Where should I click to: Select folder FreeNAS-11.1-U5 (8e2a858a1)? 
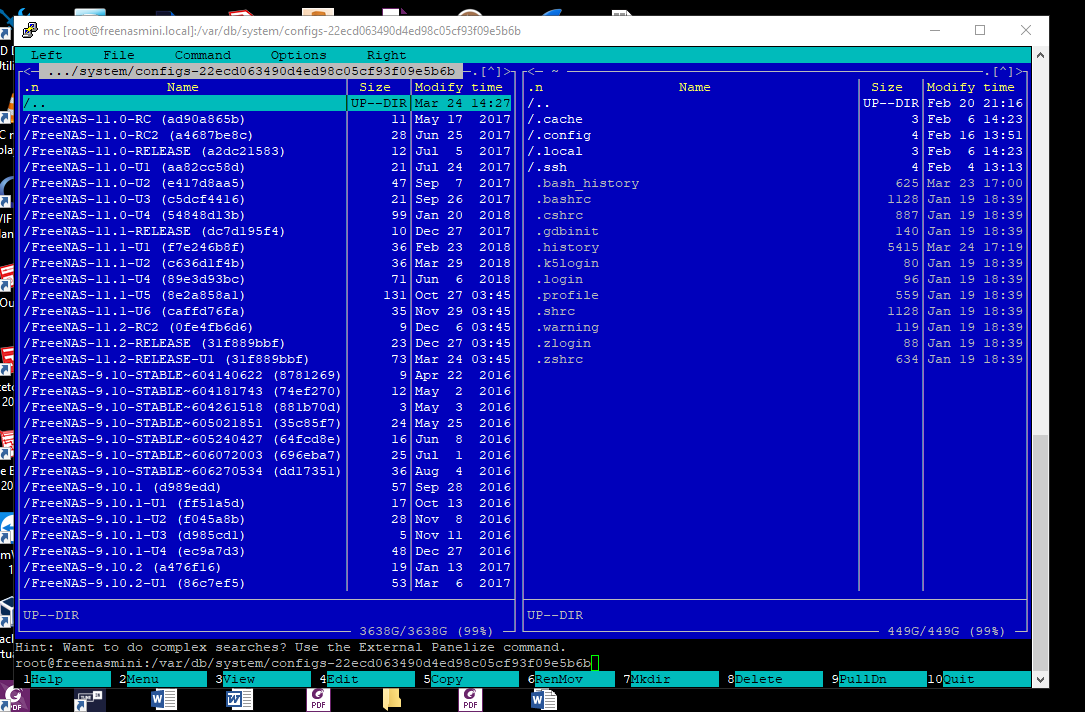tap(267, 295)
